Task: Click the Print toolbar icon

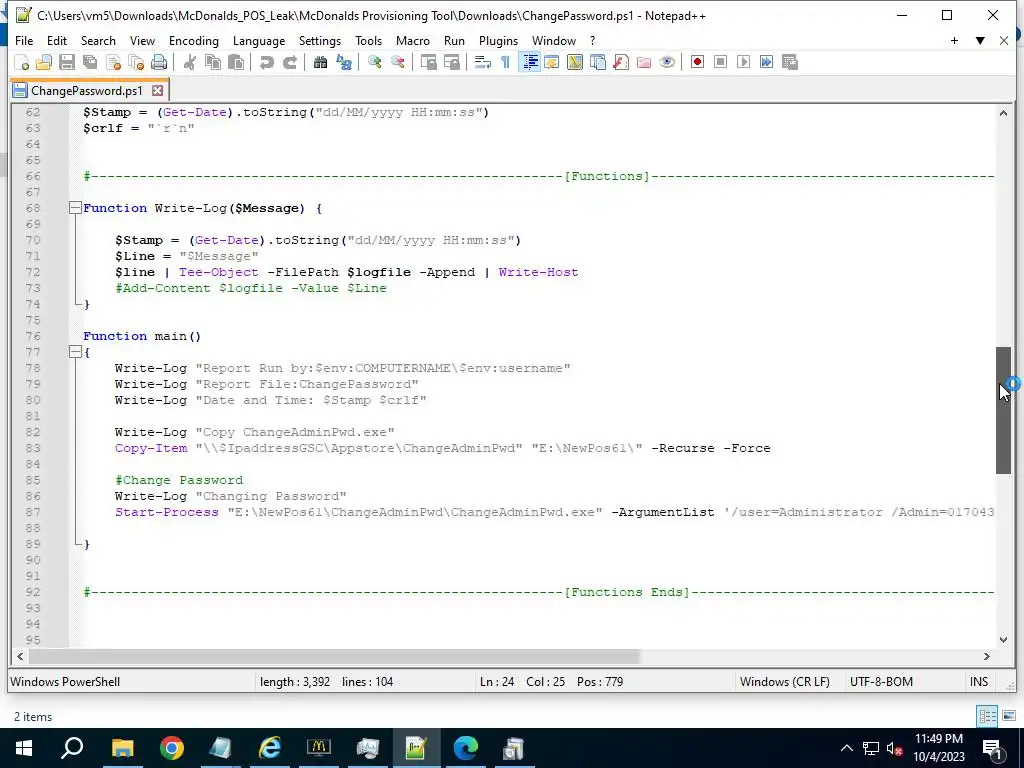Action: [x=159, y=62]
